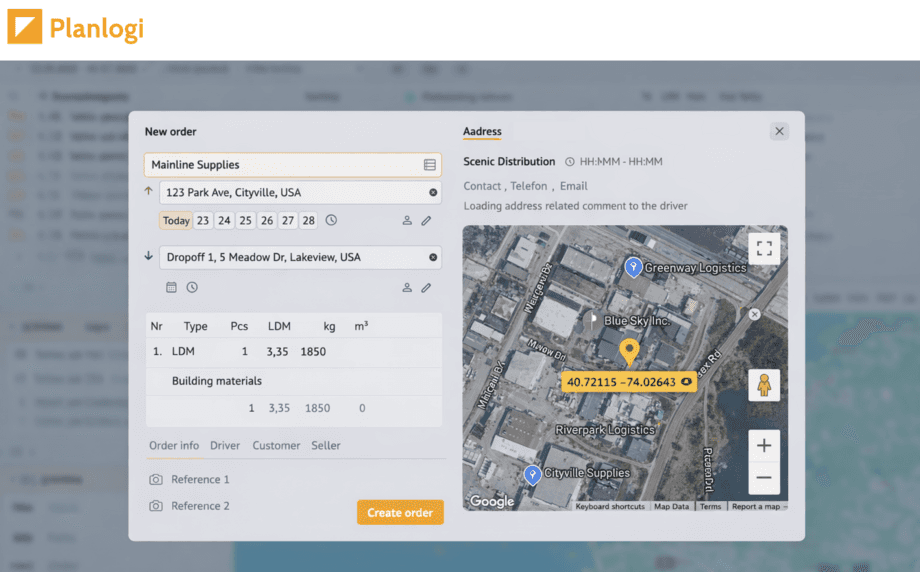This screenshot has width=920, height=572.
Task: Select pickup date 27
Action: [x=288, y=221]
